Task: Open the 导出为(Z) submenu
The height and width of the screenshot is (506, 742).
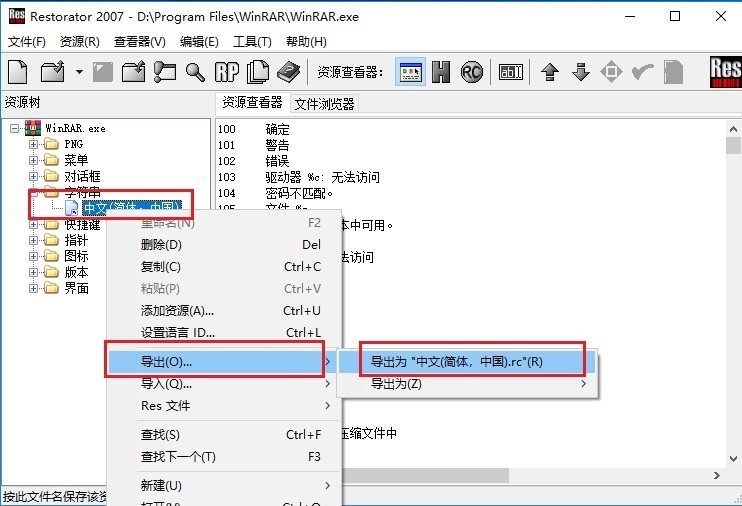Action: (x=468, y=384)
